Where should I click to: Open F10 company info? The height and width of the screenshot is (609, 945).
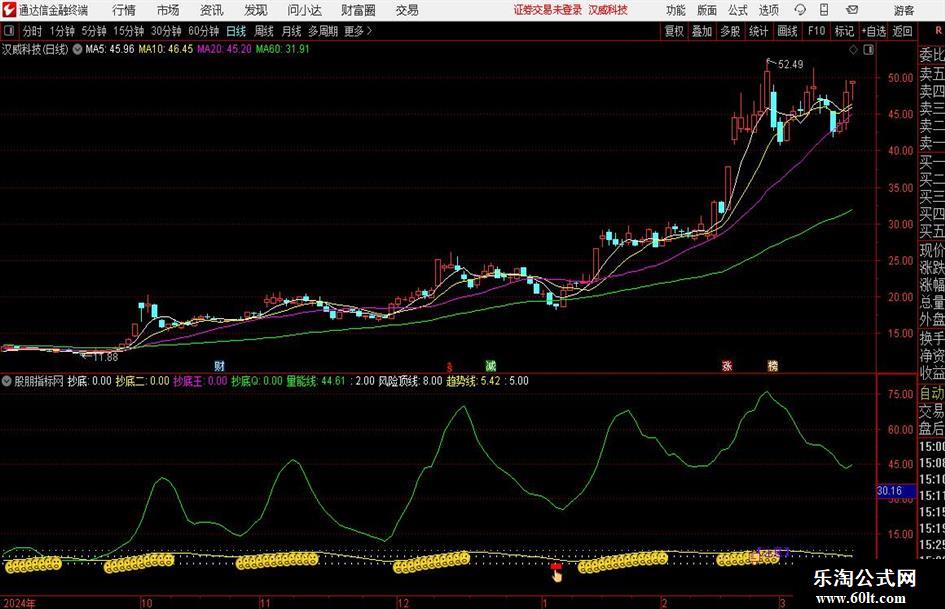tap(816, 31)
